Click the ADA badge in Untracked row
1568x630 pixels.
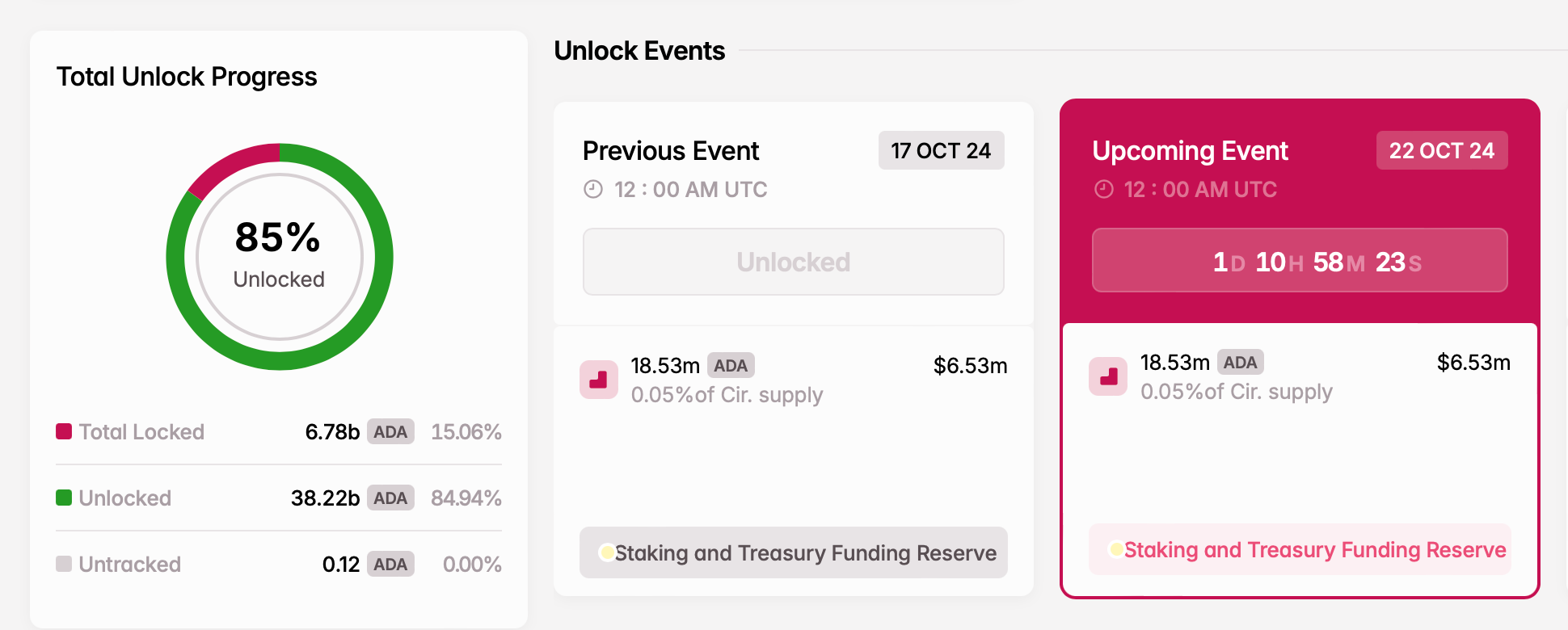coord(390,564)
